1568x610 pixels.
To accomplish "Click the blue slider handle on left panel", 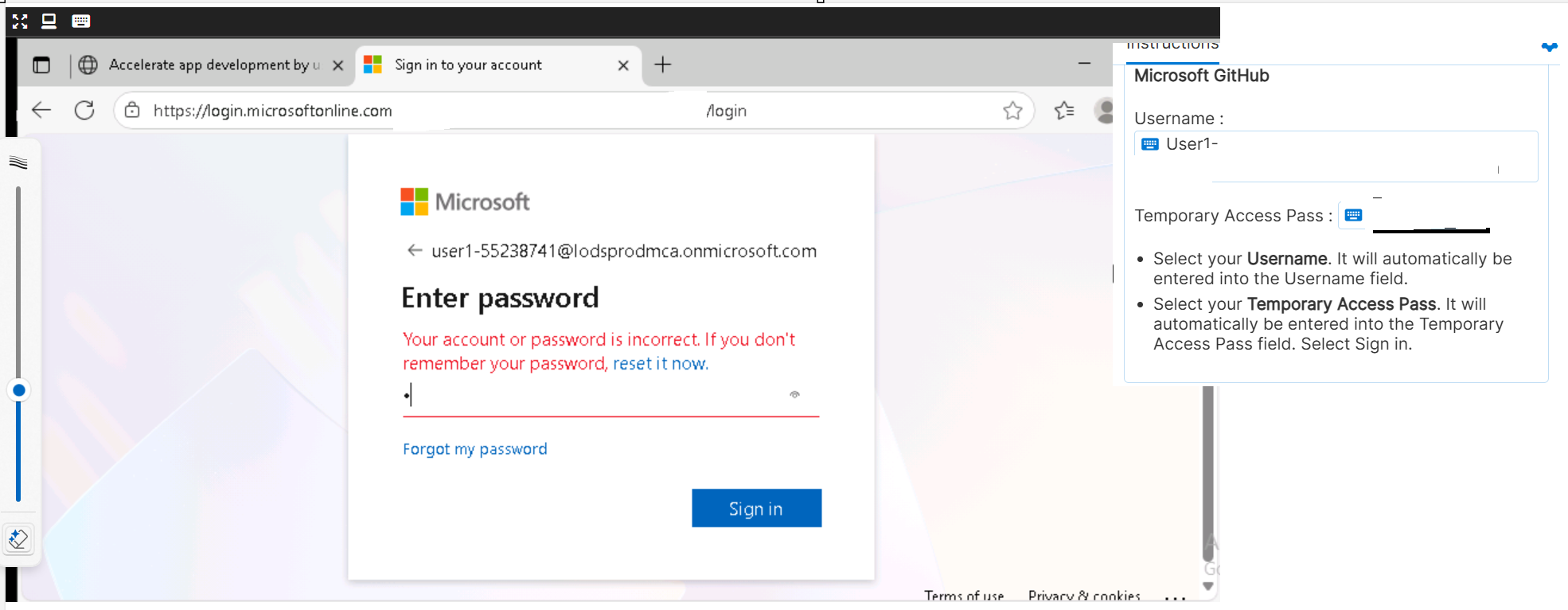I will 19,390.
